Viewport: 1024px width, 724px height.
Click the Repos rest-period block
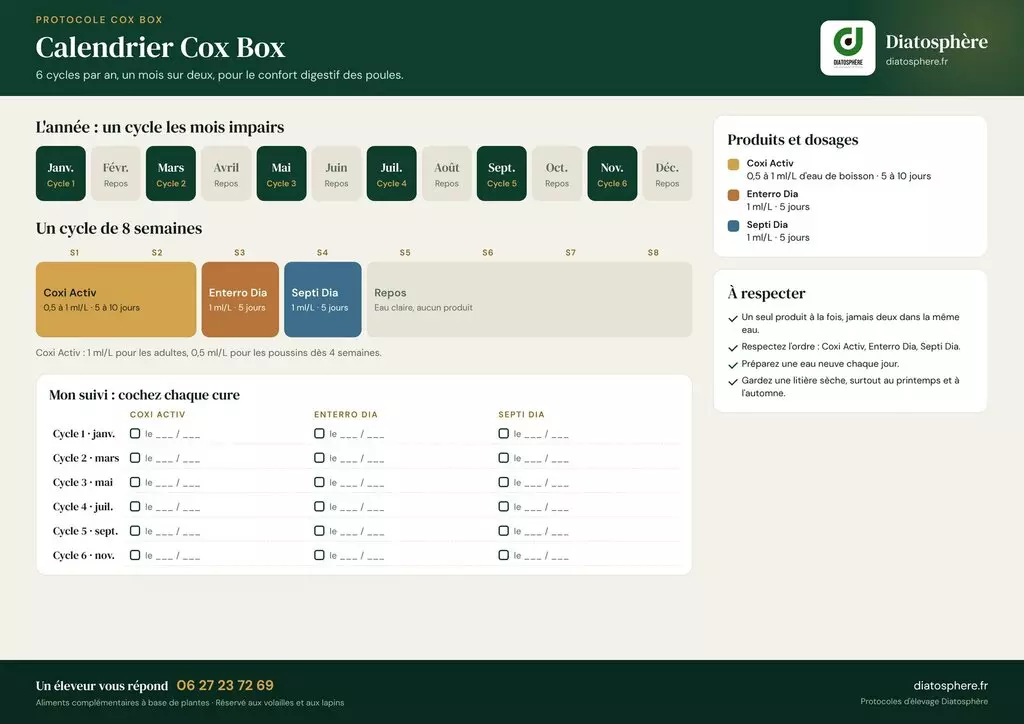click(x=530, y=300)
